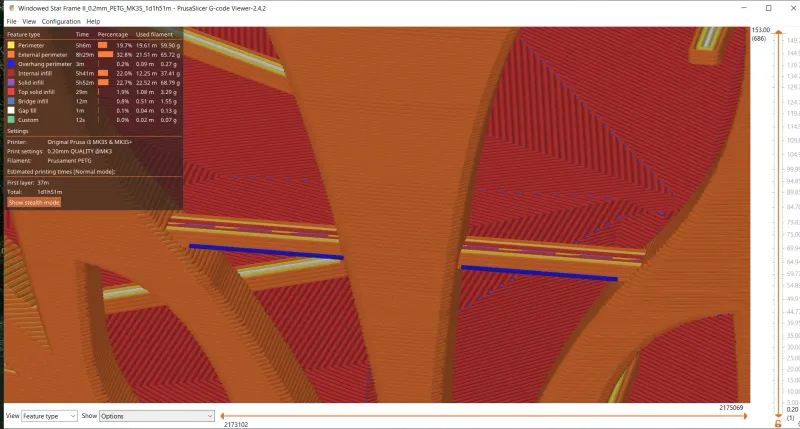Expand the Show Options dropdown
The image size is (800, 429).
click(156, 415)
